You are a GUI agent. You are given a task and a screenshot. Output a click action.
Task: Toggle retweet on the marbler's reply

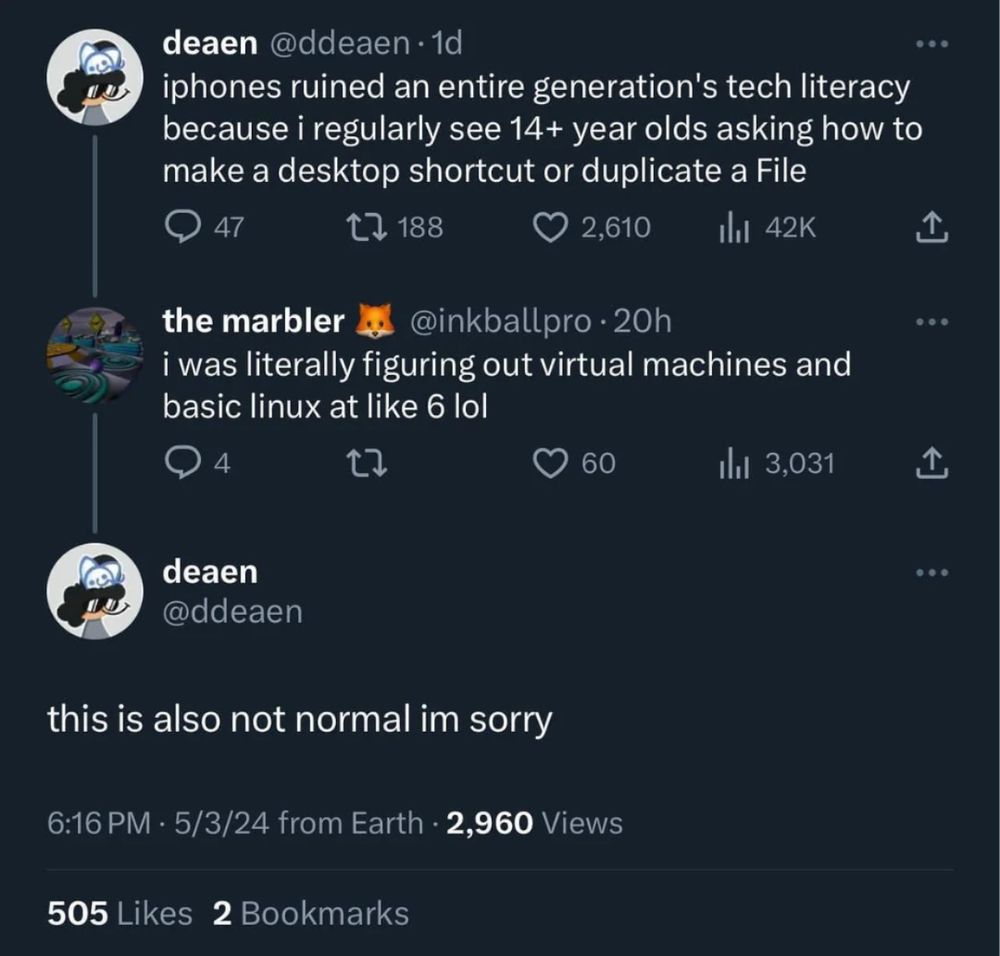[367, 463]
